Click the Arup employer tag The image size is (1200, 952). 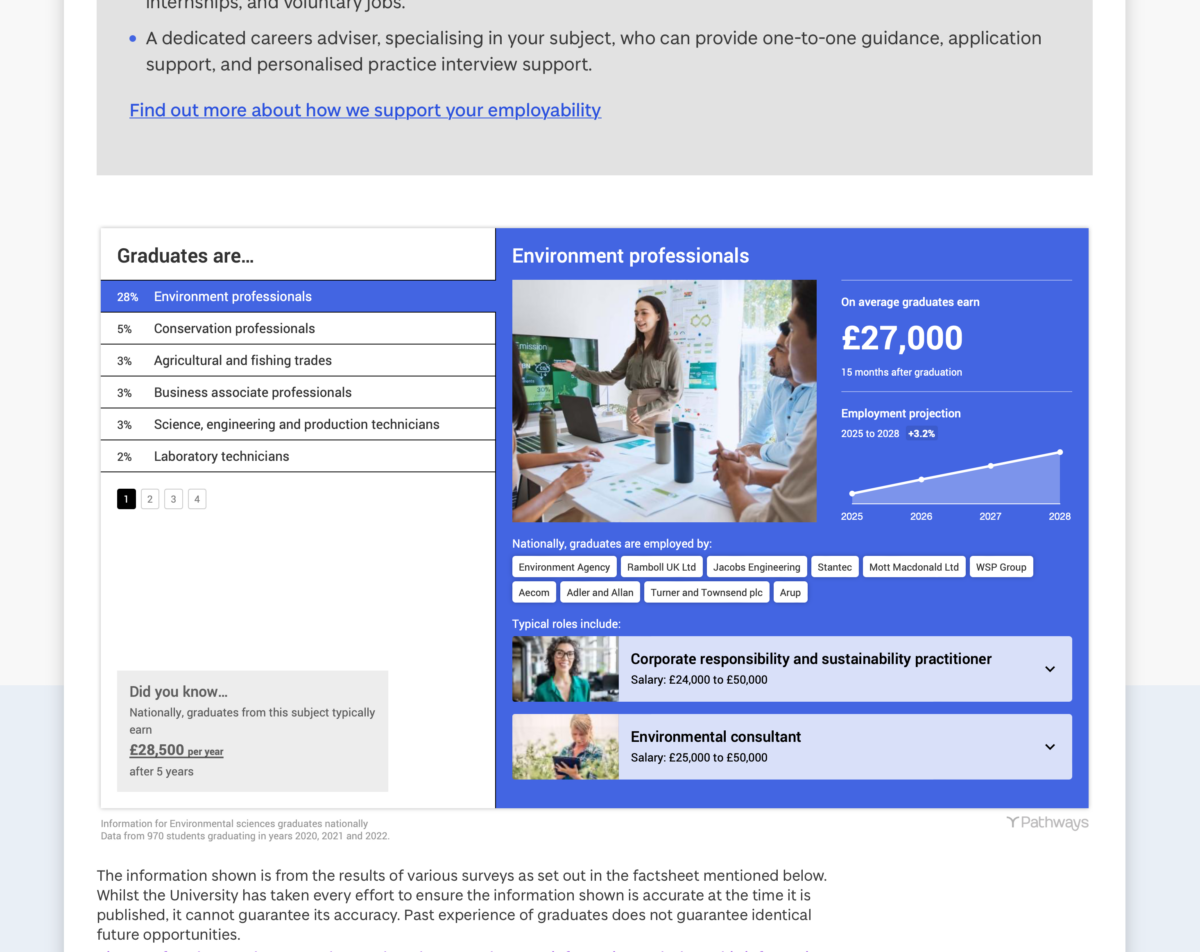[x=790, y=593]
